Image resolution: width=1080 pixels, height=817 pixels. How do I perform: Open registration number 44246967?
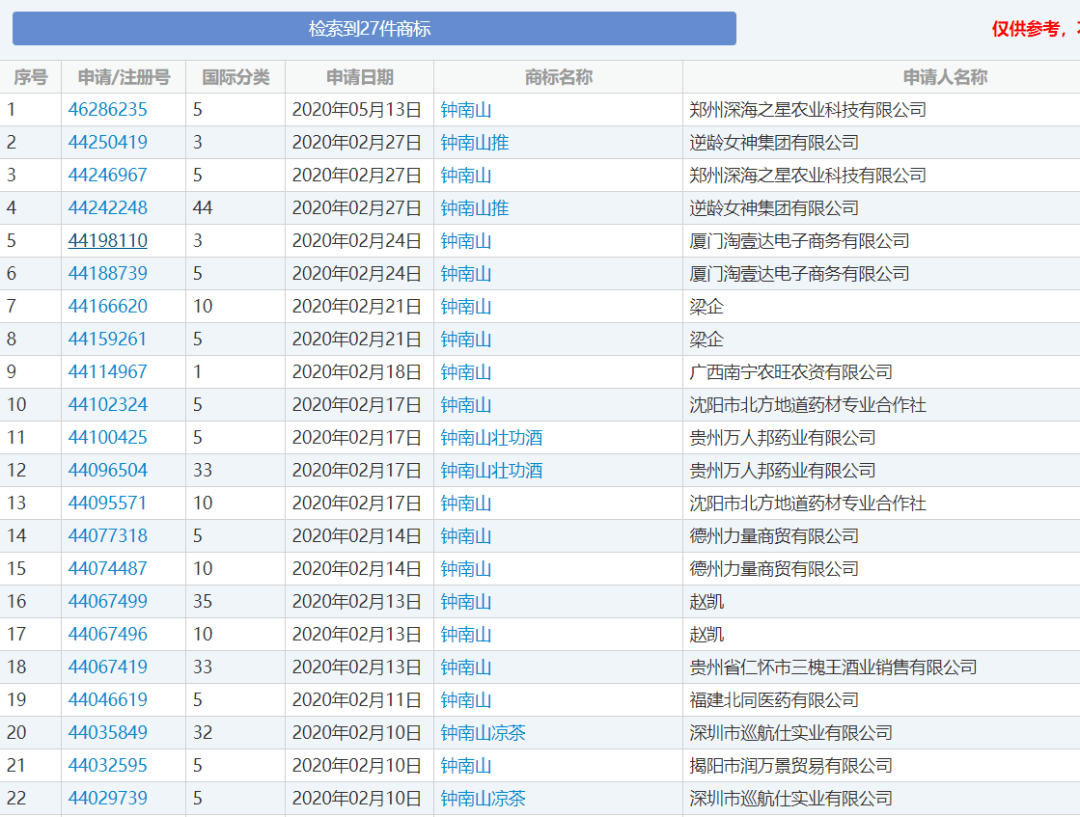coord(107,175)
